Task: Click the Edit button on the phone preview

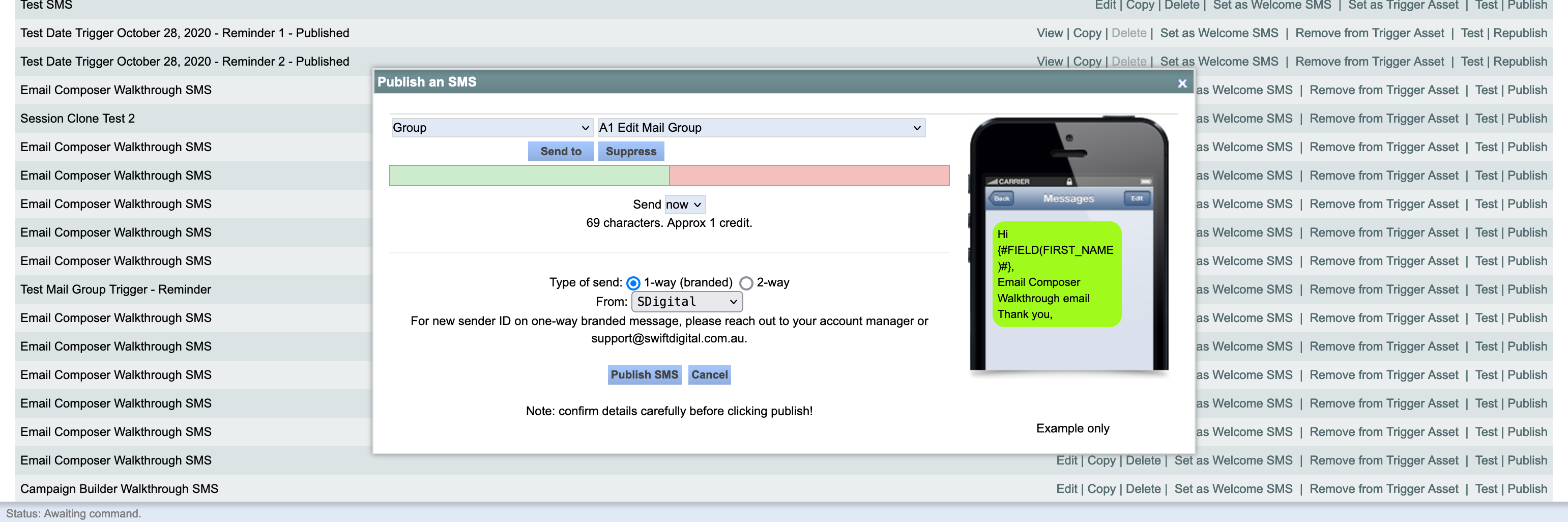Action: coord(1136,198)
